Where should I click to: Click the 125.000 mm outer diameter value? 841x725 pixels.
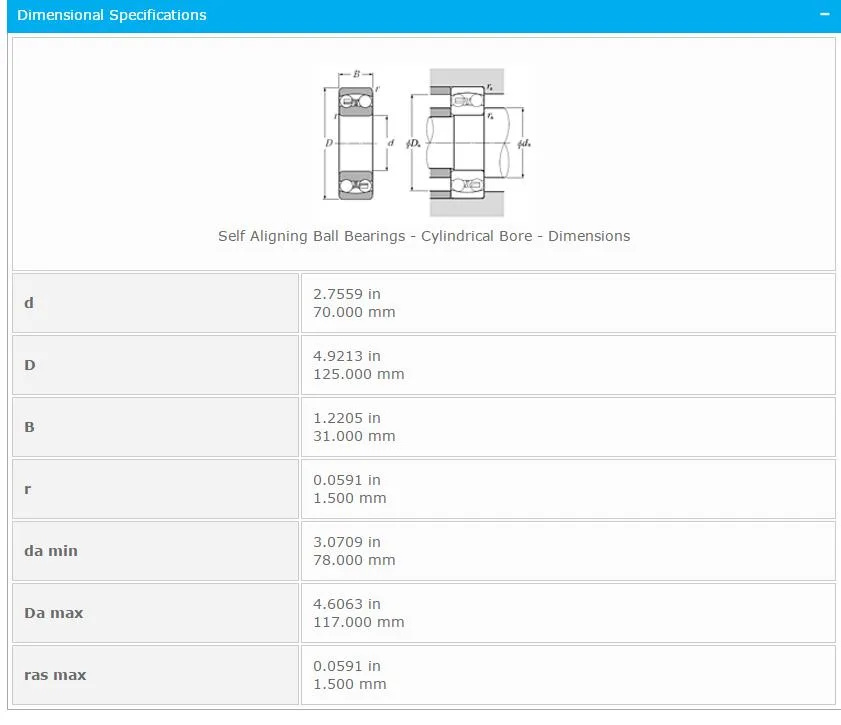pos(359,374)
